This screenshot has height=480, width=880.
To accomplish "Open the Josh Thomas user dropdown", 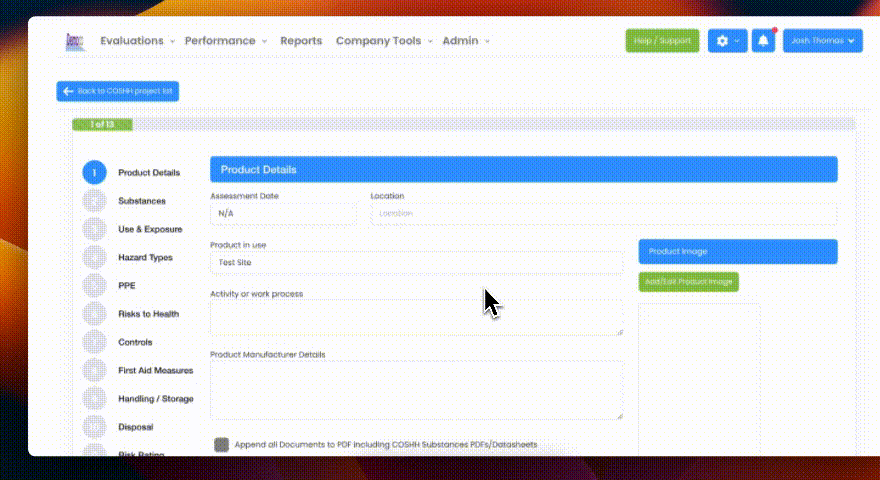I will pos(823,41).
